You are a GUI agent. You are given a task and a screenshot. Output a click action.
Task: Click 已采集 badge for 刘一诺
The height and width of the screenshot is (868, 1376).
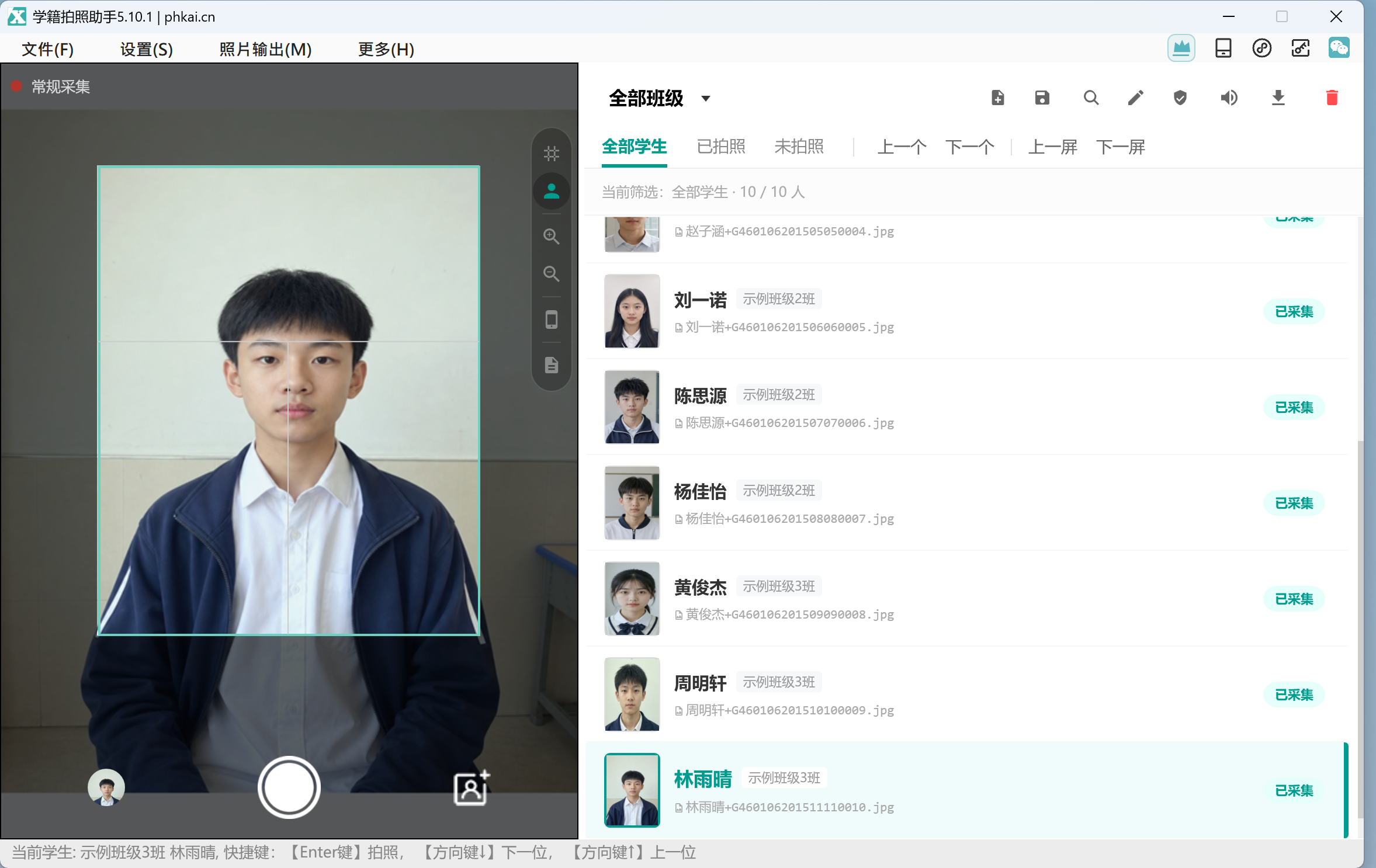coord(1294,312)
